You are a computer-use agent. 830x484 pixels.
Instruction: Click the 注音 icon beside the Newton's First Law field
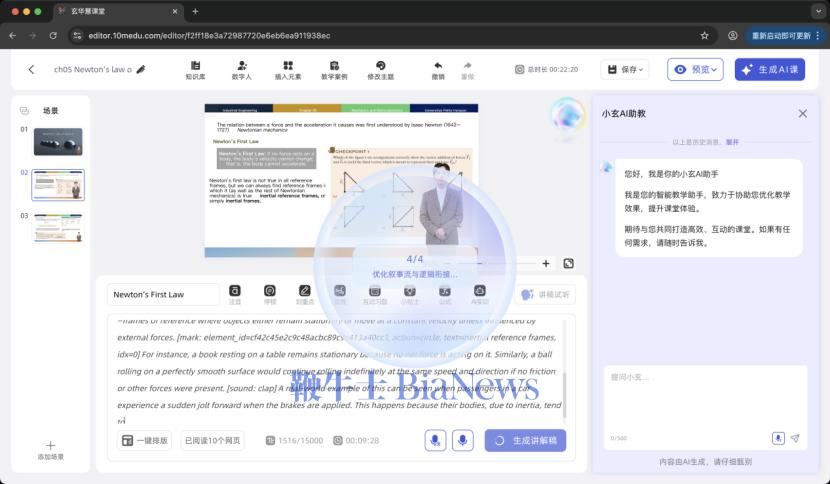click(x=234, y=291)
